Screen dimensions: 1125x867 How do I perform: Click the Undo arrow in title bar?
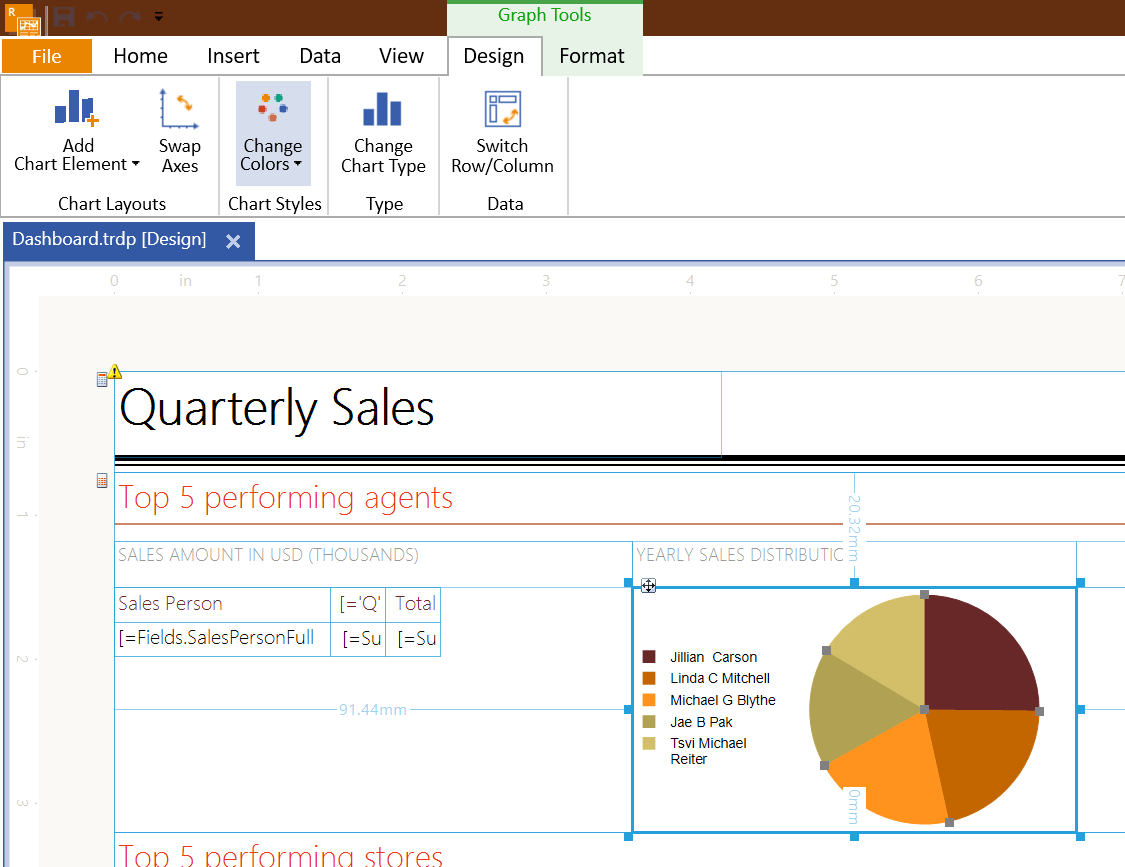point(97,17)
